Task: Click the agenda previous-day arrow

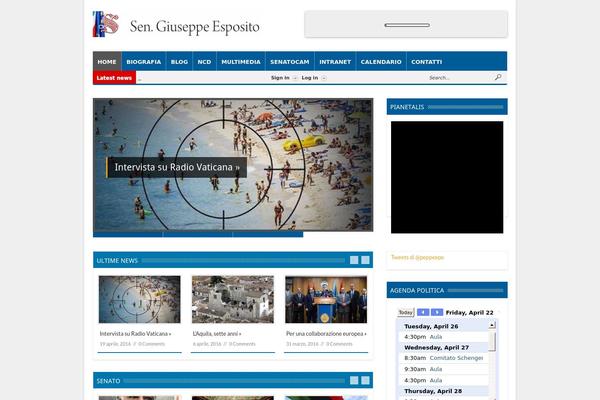Action: (x=423, y=312)
